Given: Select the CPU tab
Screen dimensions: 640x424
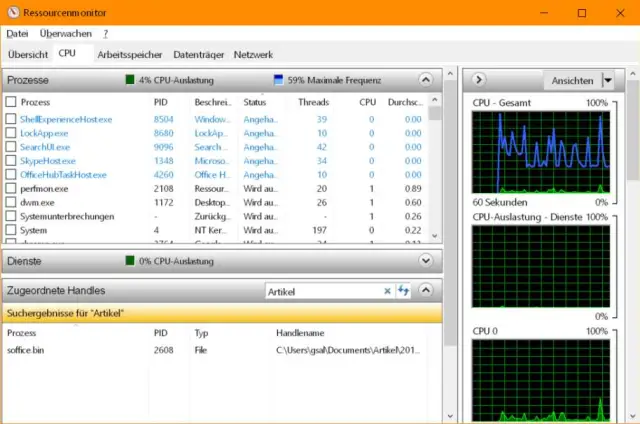Looking at the screenshot, I should click(x=67, y=53).
